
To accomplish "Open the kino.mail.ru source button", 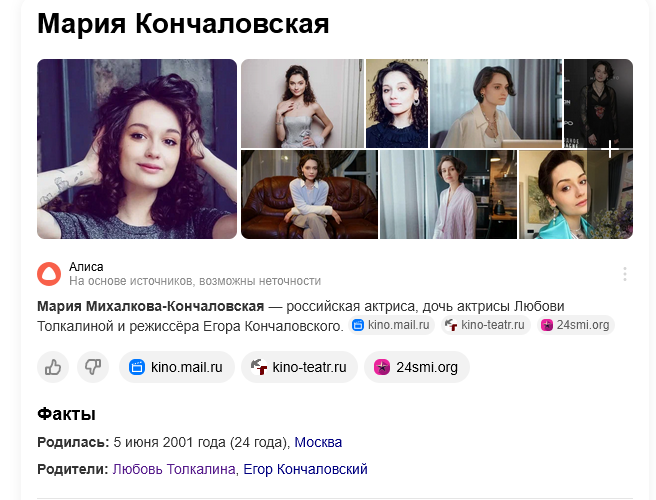I will pos(177,367).
